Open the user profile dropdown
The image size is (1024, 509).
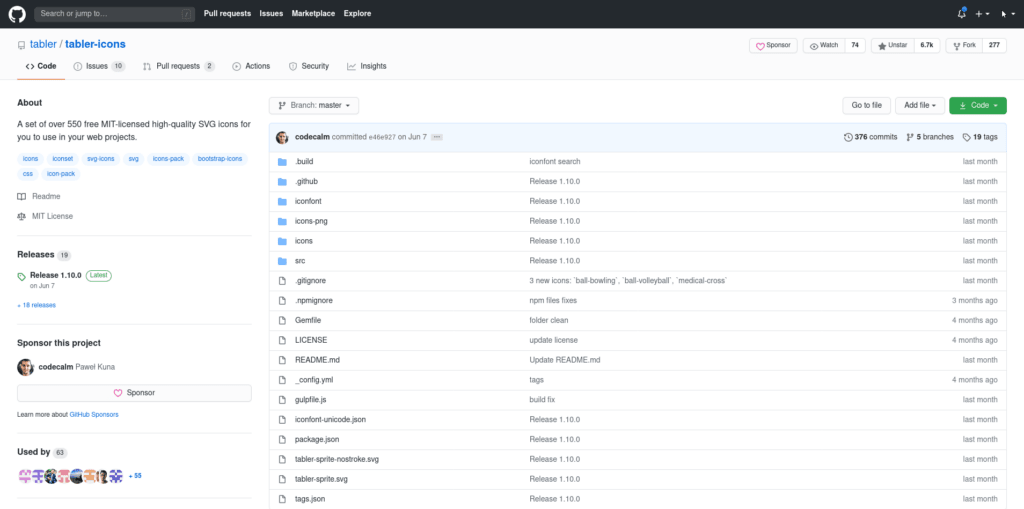1008,14
